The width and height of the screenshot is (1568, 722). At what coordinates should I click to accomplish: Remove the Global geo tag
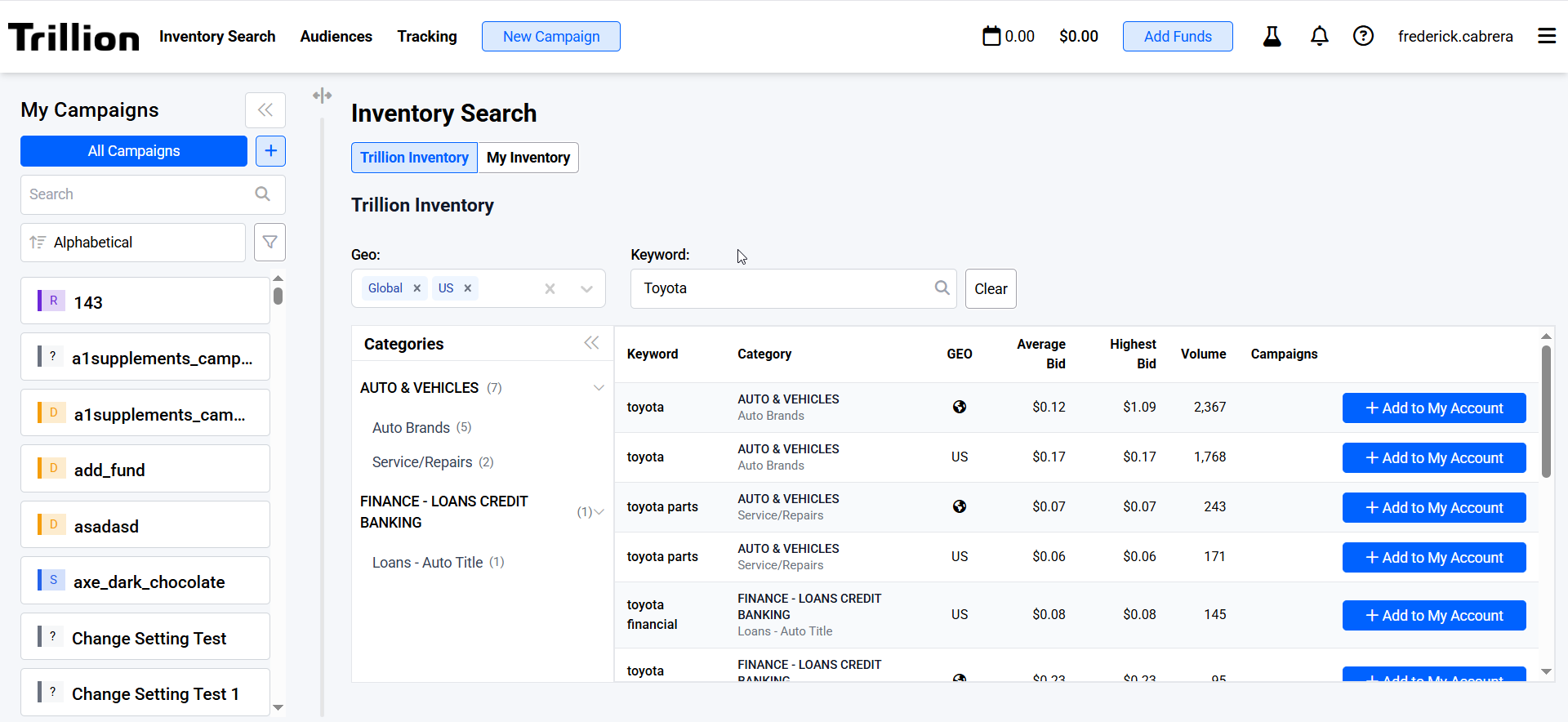click(417, 288)
